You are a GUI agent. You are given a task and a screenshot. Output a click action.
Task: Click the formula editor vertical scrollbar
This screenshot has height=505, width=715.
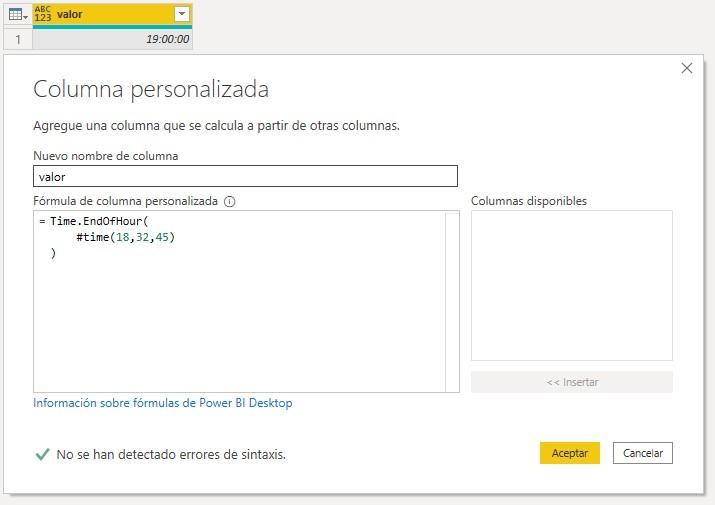coord(453,300)
